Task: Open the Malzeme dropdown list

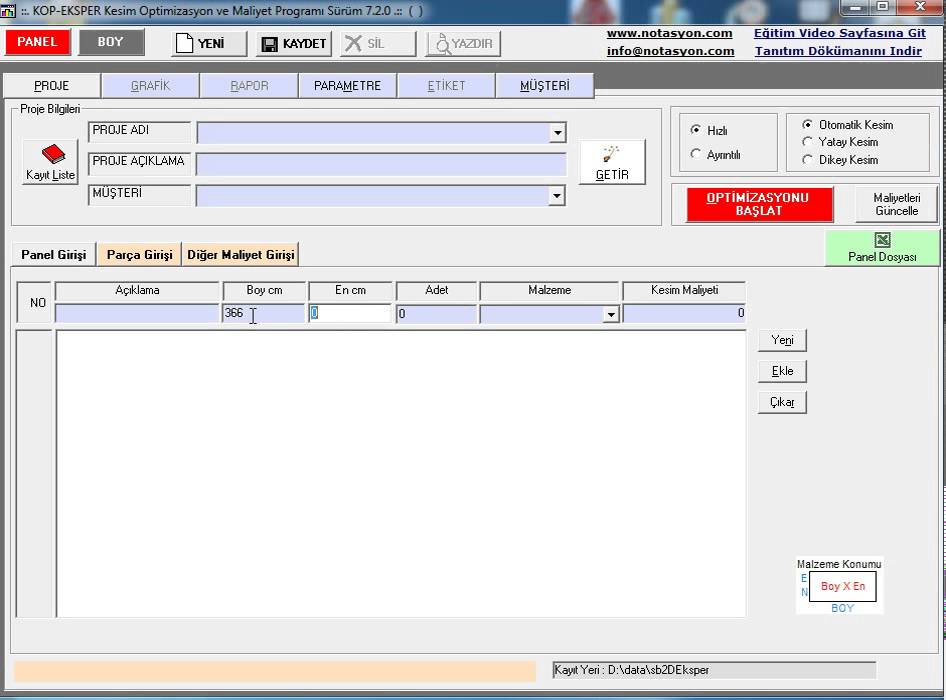Action: pos(611,314)
